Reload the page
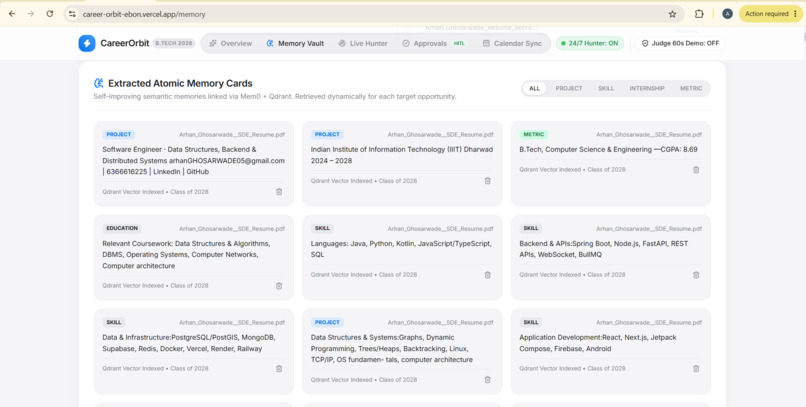 coord(50,14)
